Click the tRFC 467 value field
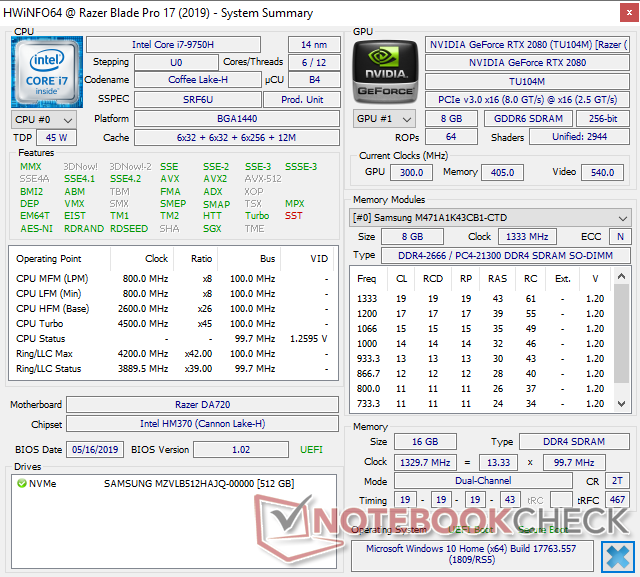This screenshot has width=640, height=577. [x=617, y=499]
